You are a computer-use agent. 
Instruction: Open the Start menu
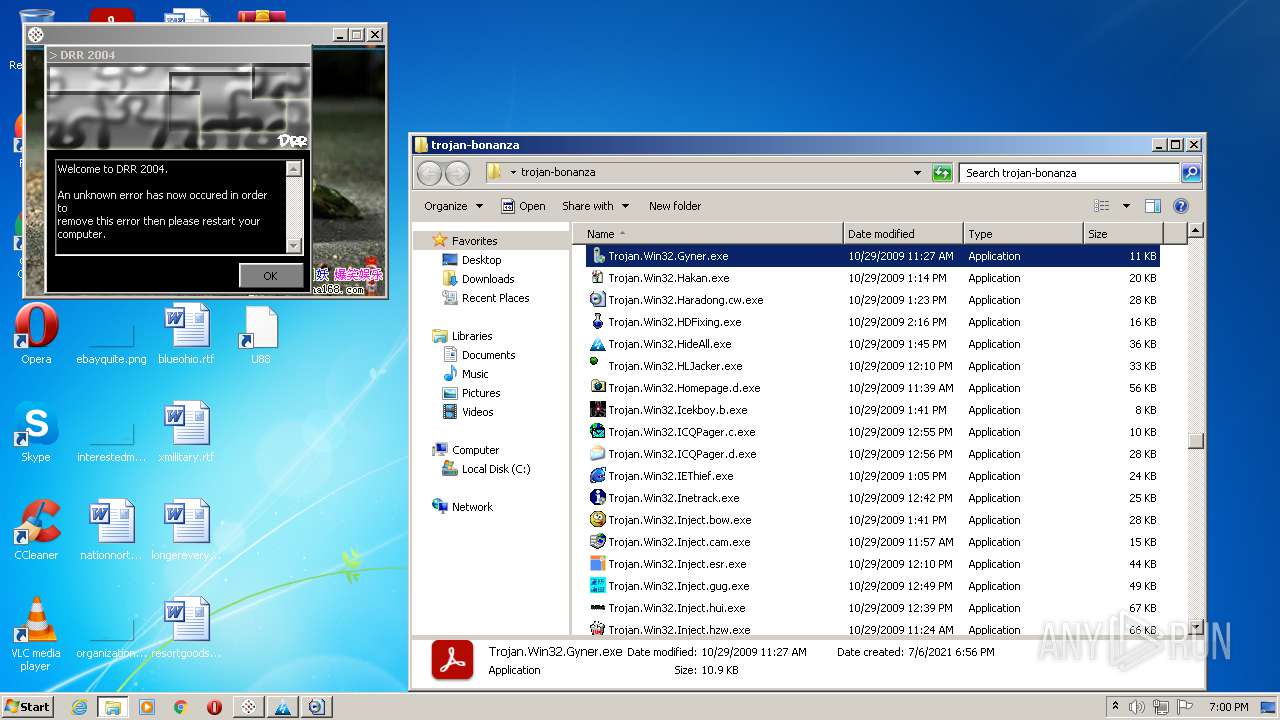(x=27, y=706)
